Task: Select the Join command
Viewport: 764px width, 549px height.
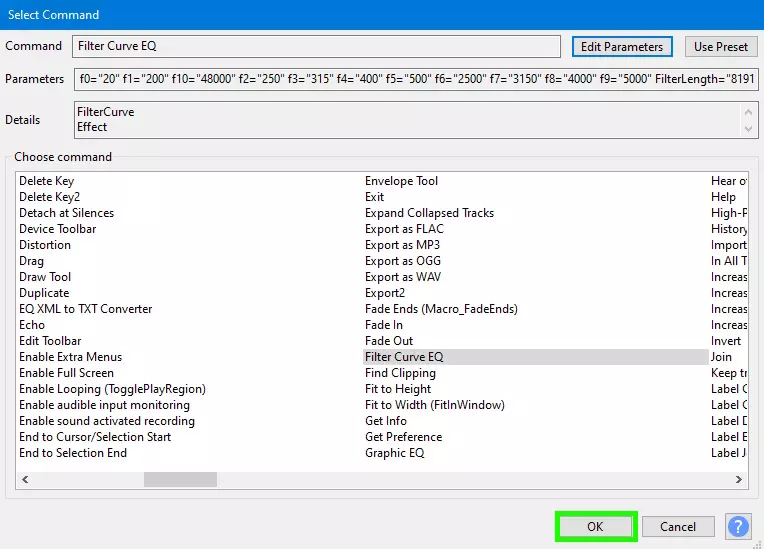Action: pyautogui.click(x=721, y=357)
